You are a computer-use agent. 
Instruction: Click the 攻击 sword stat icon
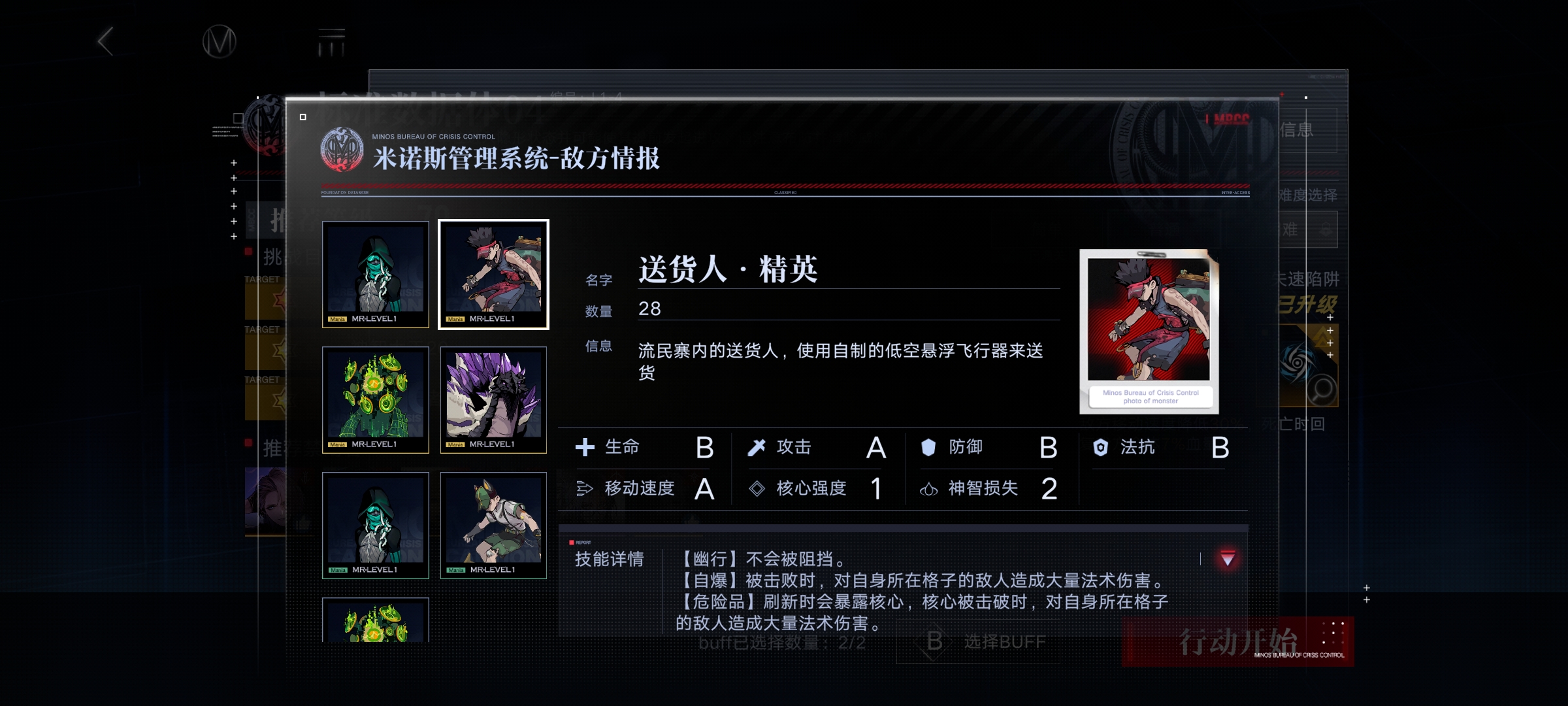pos(757,447)
